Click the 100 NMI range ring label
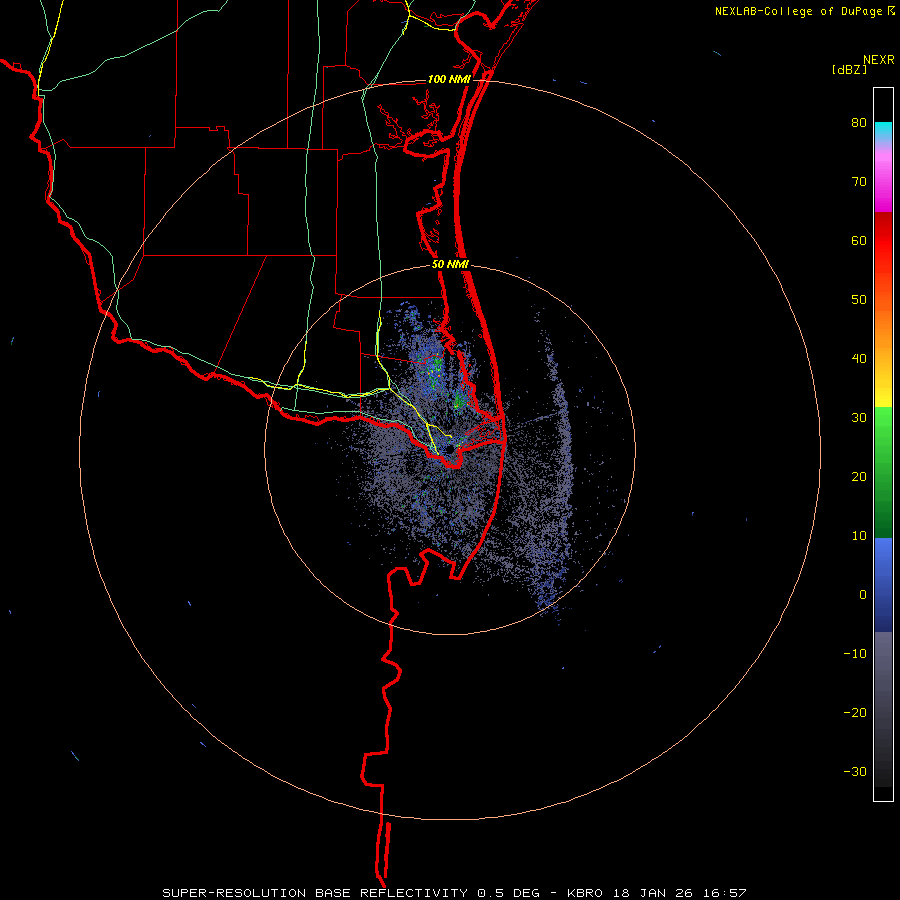 pyautogui.click(x=449, y=79)
